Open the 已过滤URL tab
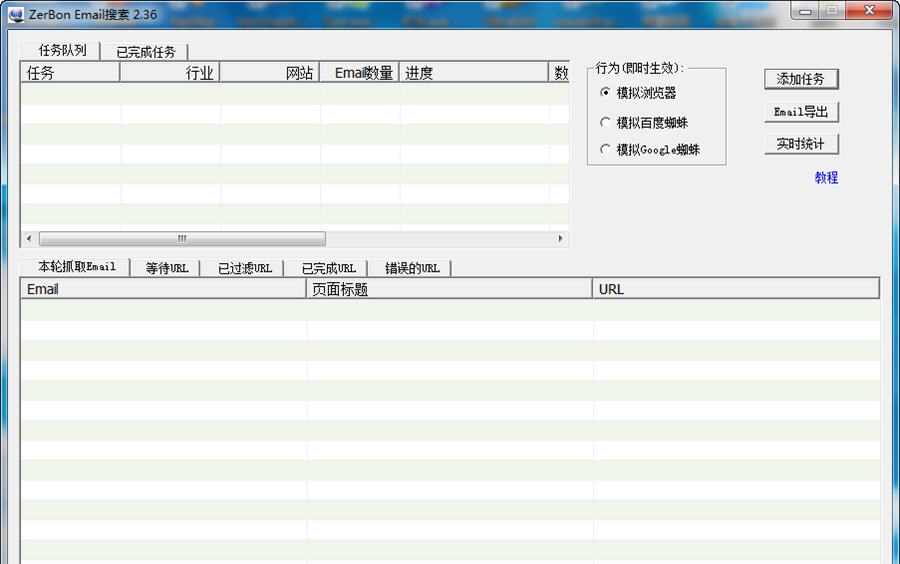This screenshot has height=564, width=900. pos(243,269)
